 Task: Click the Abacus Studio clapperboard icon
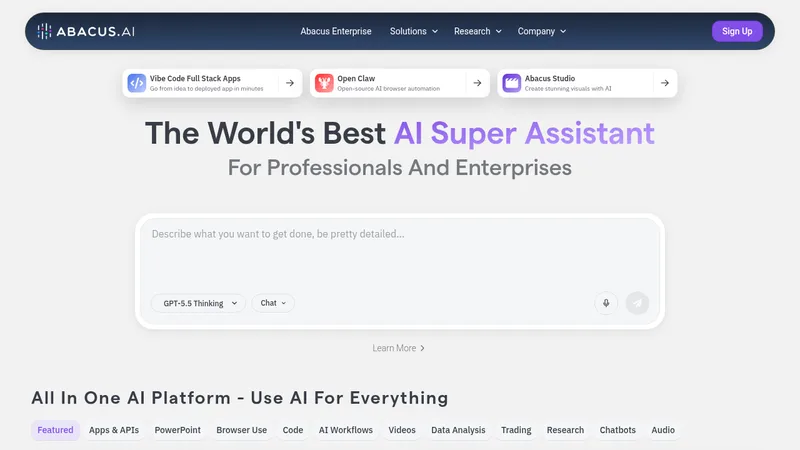coord(512,83)
